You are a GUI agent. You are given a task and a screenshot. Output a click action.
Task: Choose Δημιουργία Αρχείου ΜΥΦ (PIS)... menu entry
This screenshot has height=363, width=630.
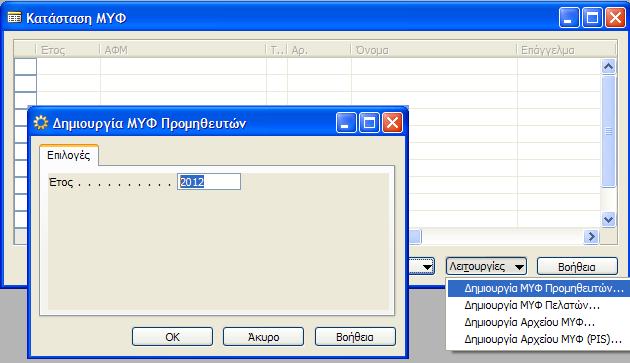(539, 339)
